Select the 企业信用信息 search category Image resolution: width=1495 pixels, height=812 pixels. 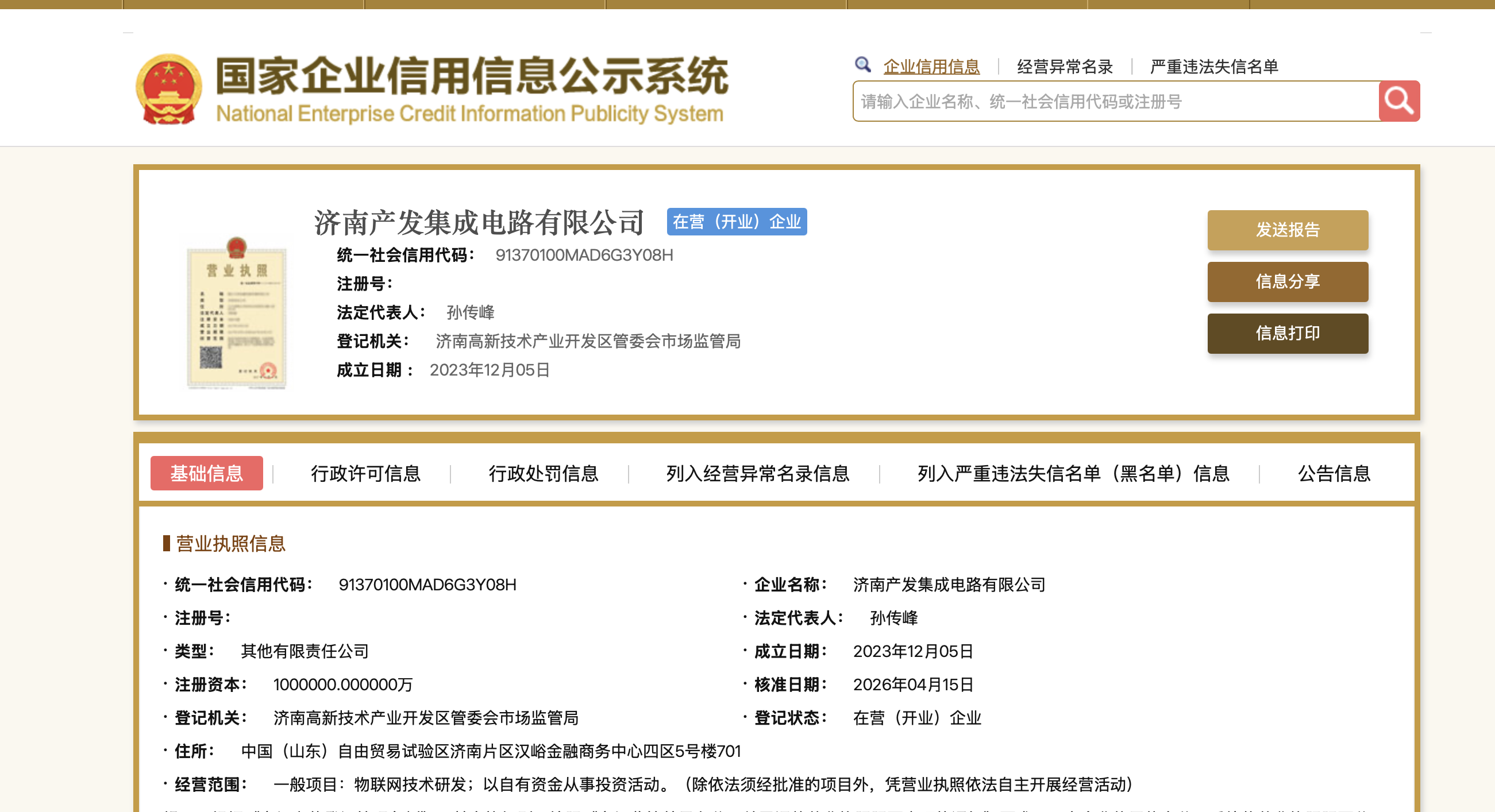click(x=931, y=67)
